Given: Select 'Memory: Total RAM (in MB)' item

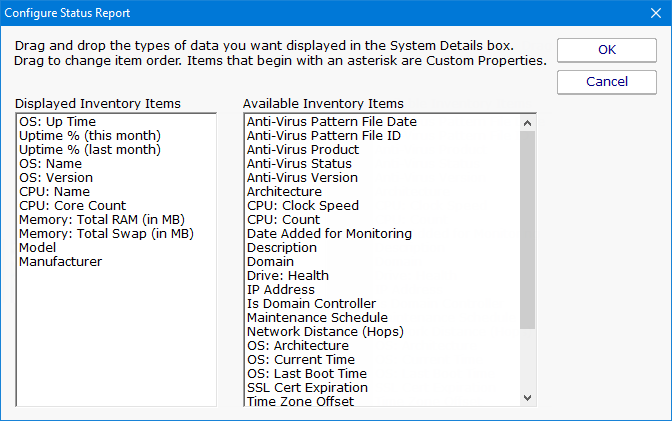Looking at the screenshot, I should 101,220.
